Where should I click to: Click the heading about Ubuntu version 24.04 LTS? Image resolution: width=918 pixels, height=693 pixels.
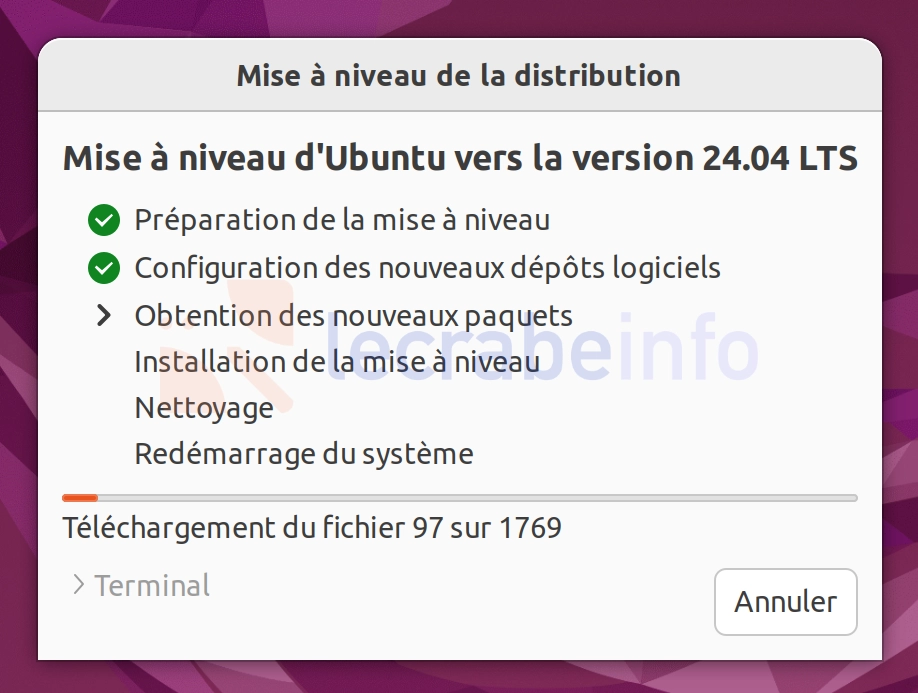point(460,159)
